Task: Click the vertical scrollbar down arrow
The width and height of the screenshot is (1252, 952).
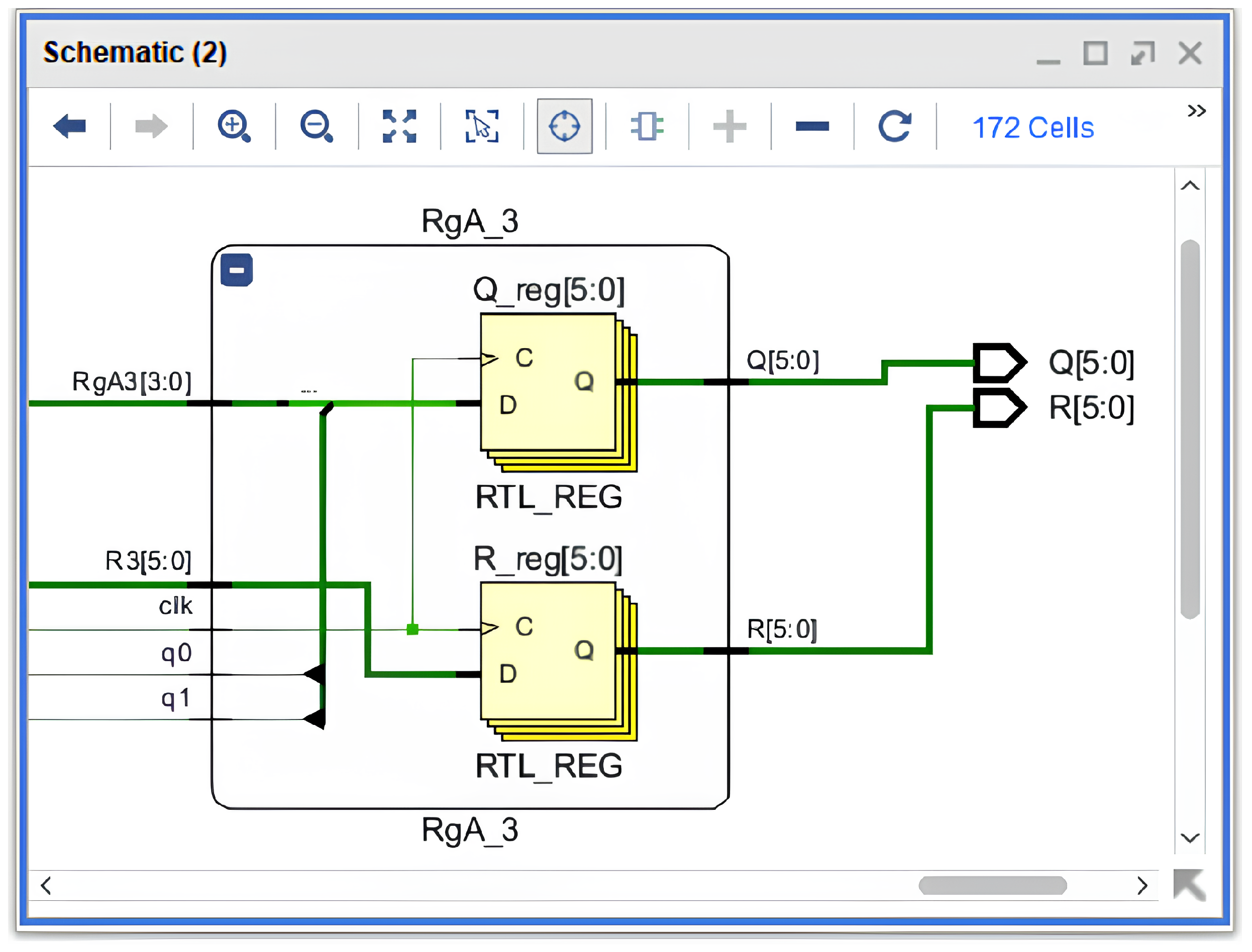Action: click(1190, 838)
